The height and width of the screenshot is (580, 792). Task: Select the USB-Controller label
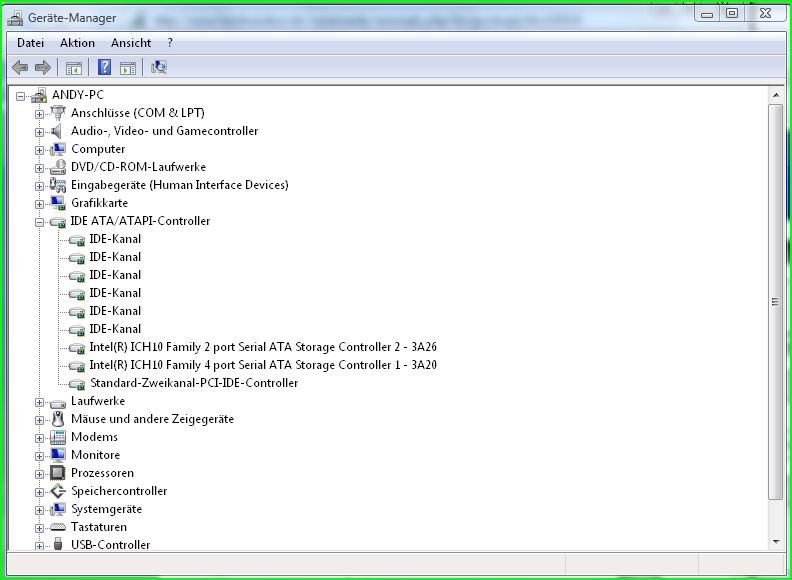(x=110, y=545)
